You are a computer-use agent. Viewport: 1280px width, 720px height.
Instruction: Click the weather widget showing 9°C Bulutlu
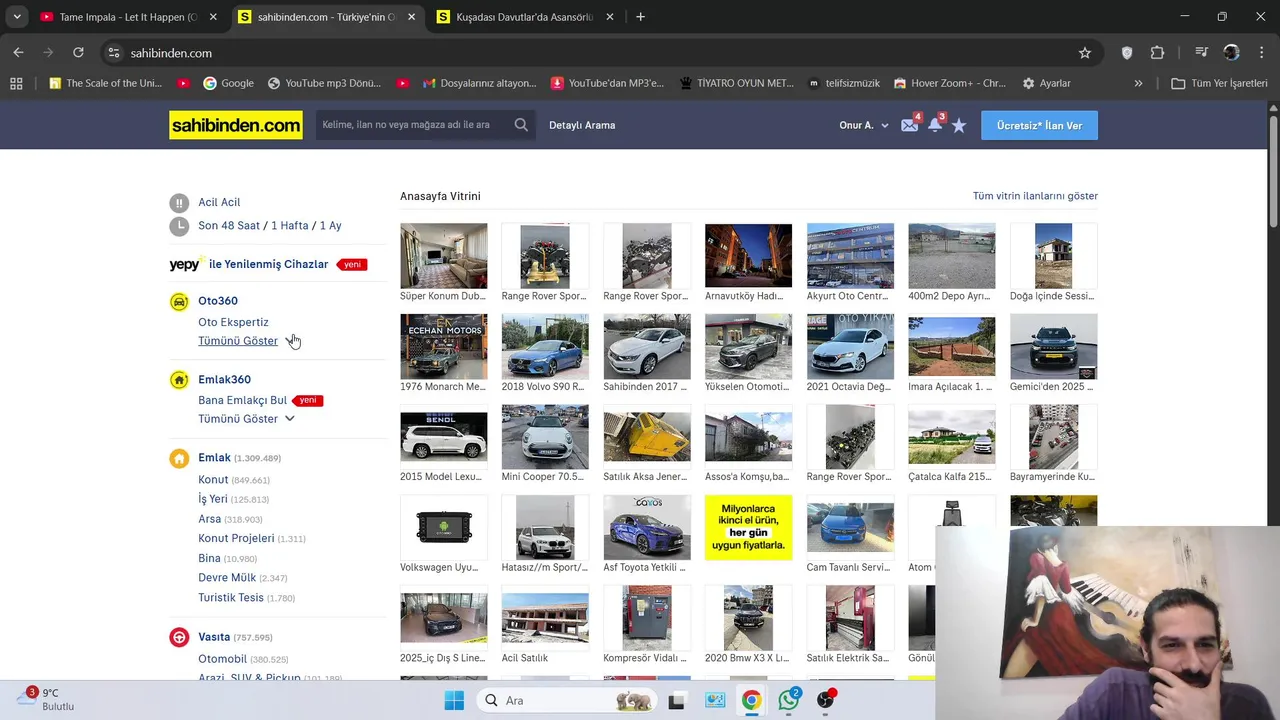pos(47,699)
